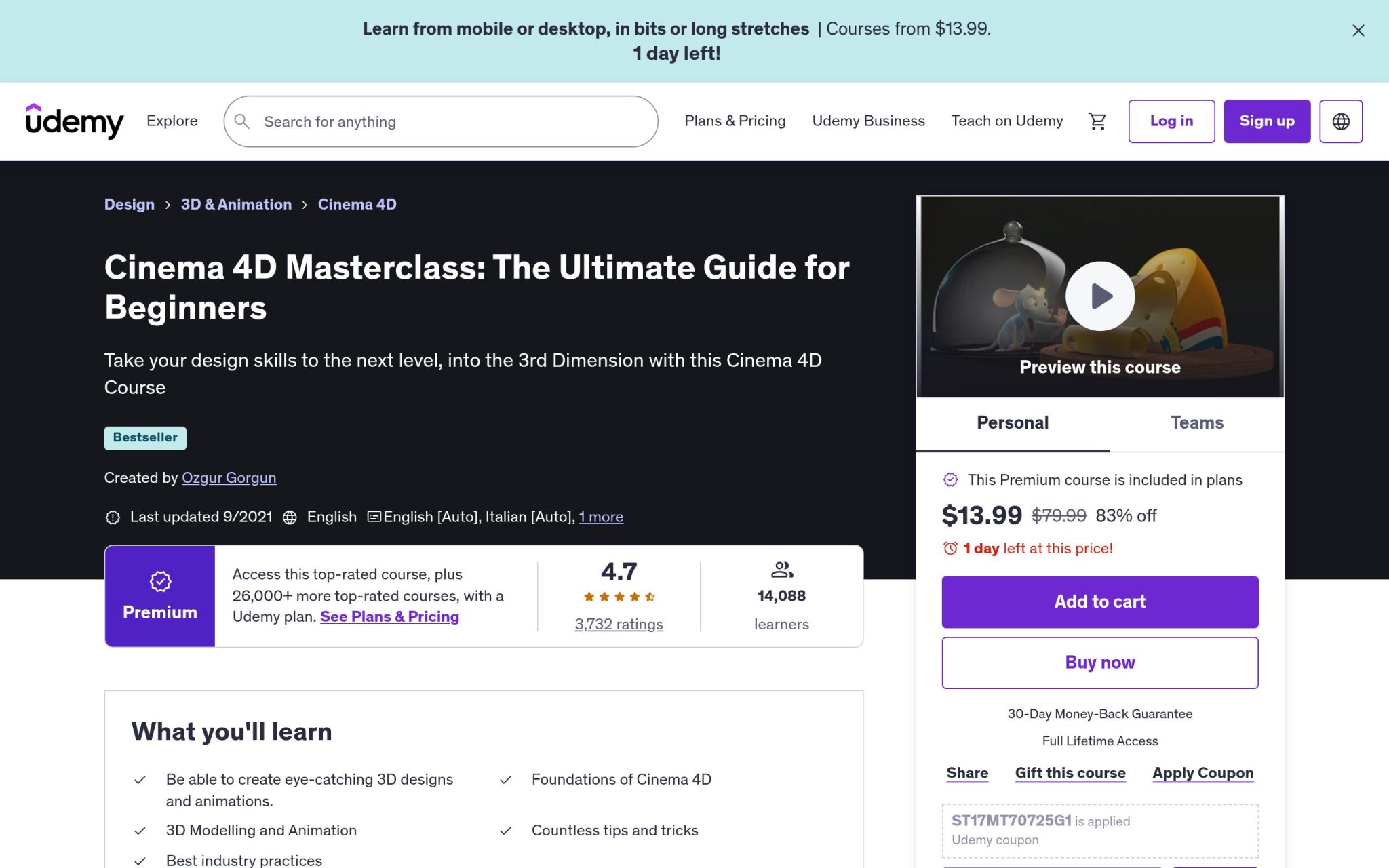
Task: Open Plans & Pricing in the header
Action: 735,121
